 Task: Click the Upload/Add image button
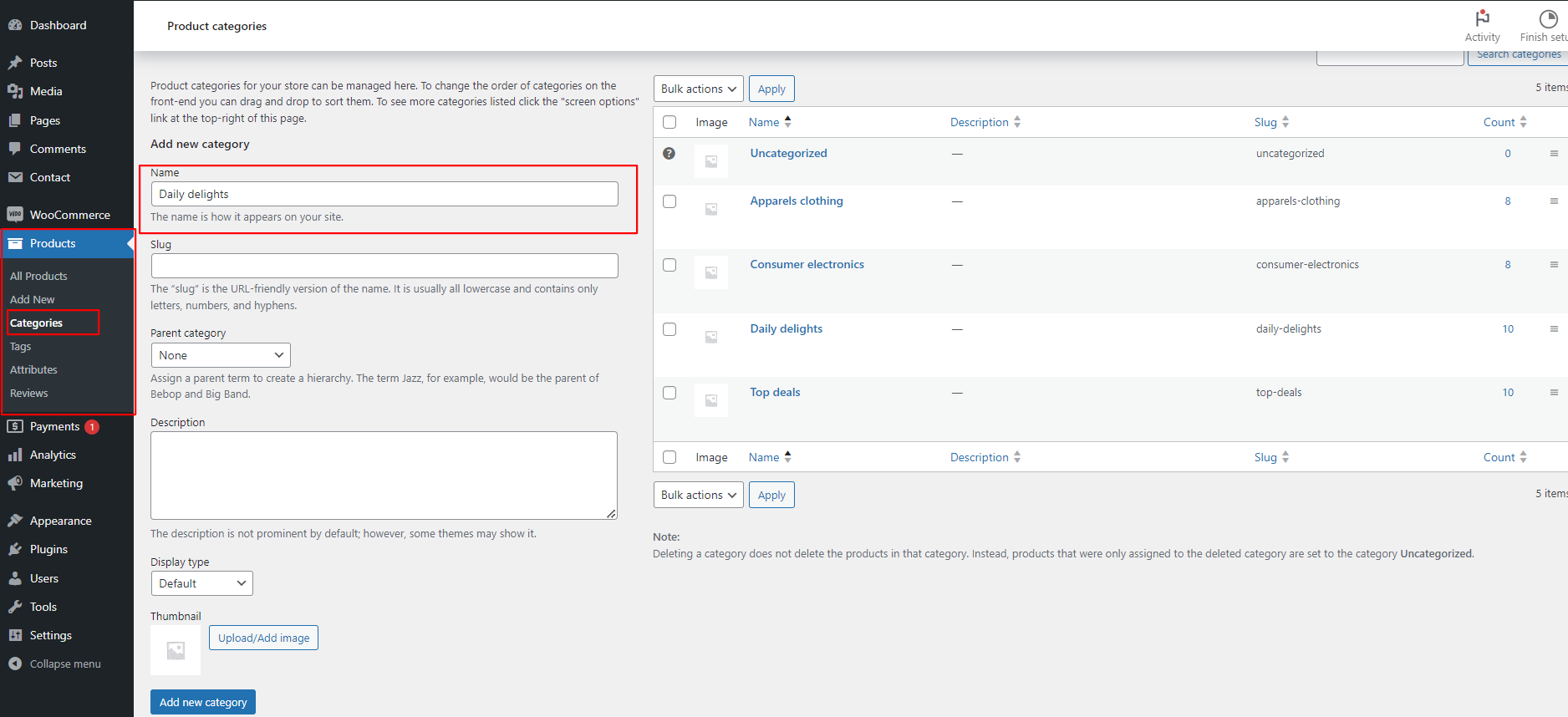coord(263,638)
